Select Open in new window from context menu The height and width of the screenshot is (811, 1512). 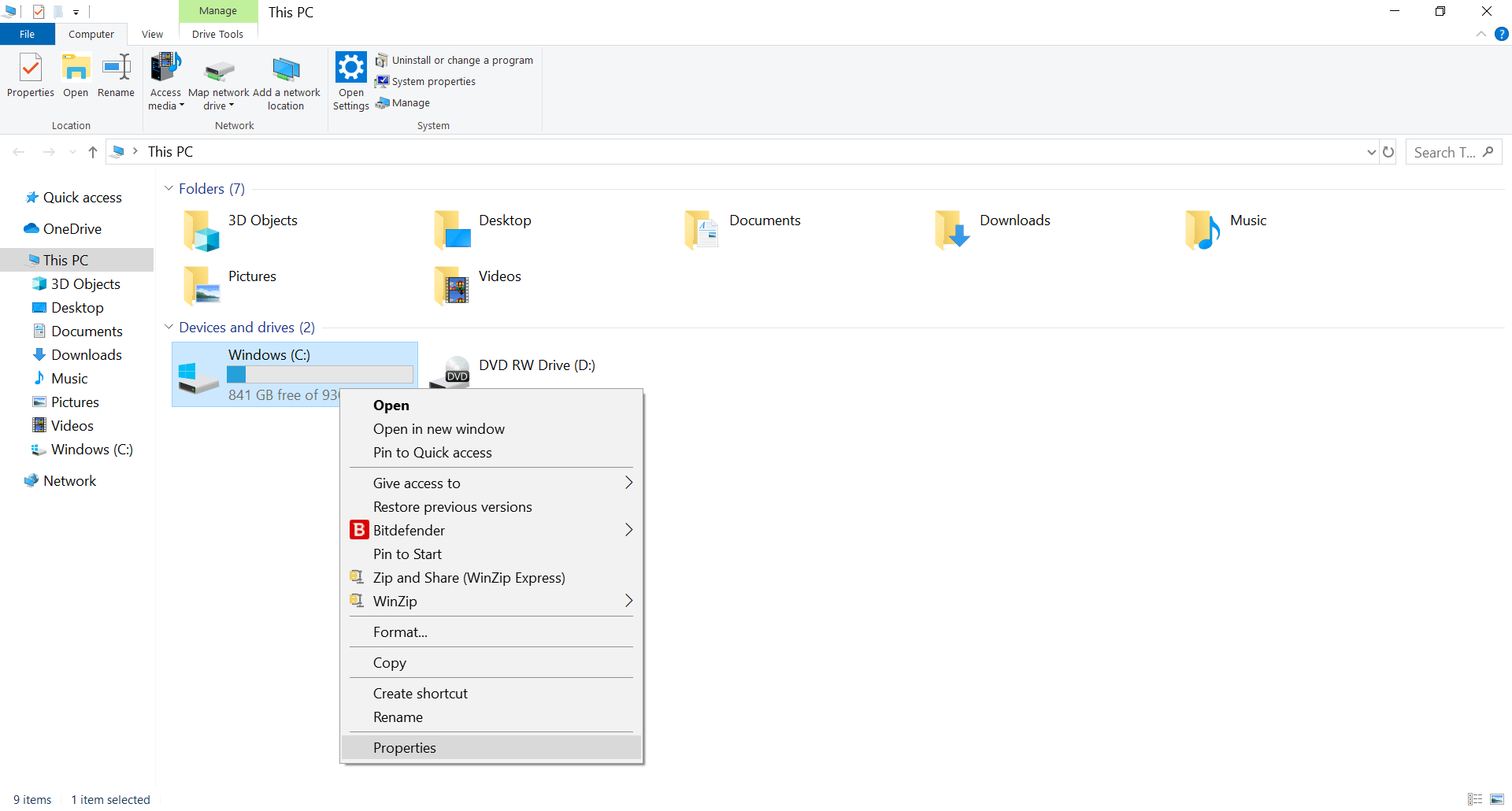(x=439, y=428)
